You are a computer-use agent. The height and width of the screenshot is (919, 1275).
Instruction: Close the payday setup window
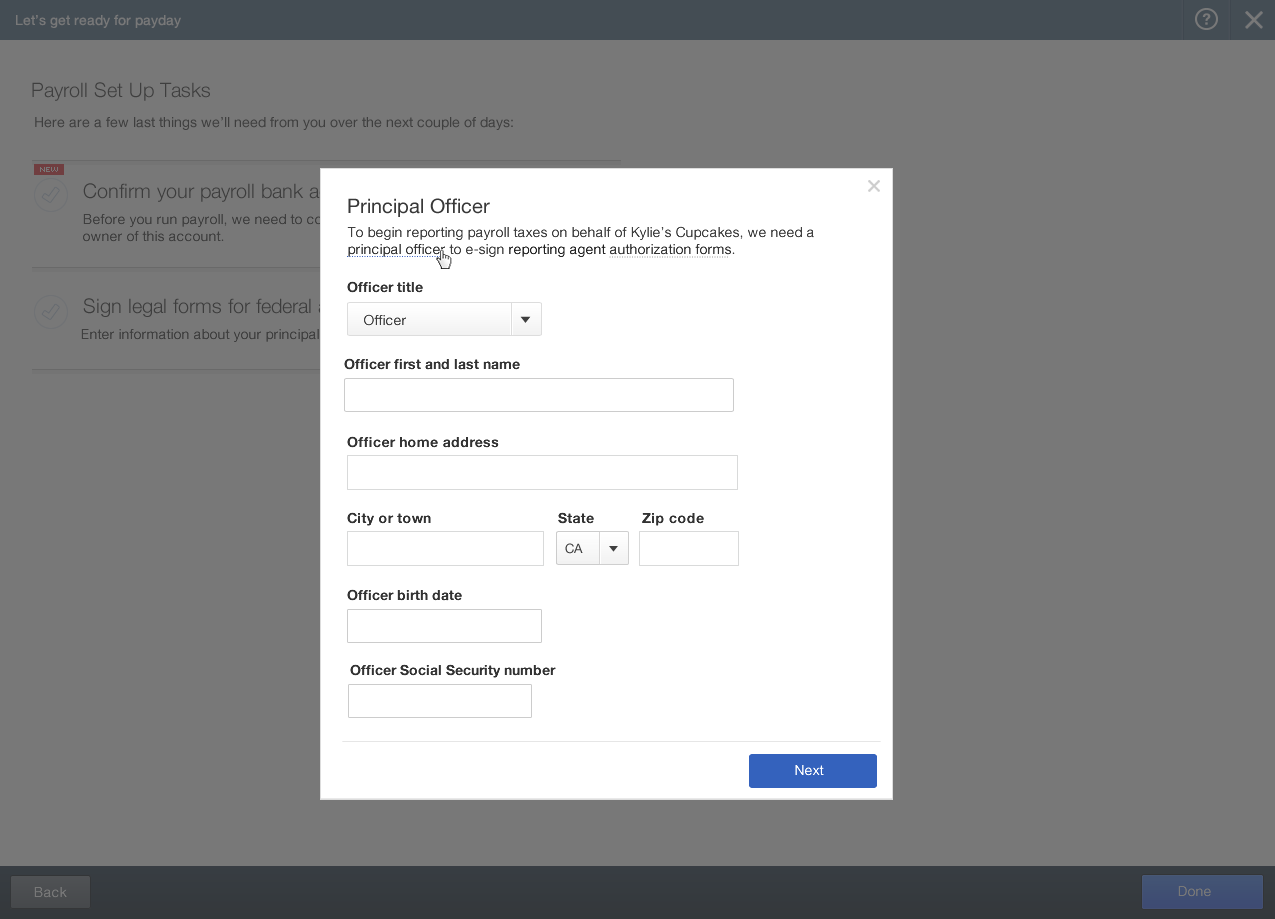click(x=1253, y=20)
